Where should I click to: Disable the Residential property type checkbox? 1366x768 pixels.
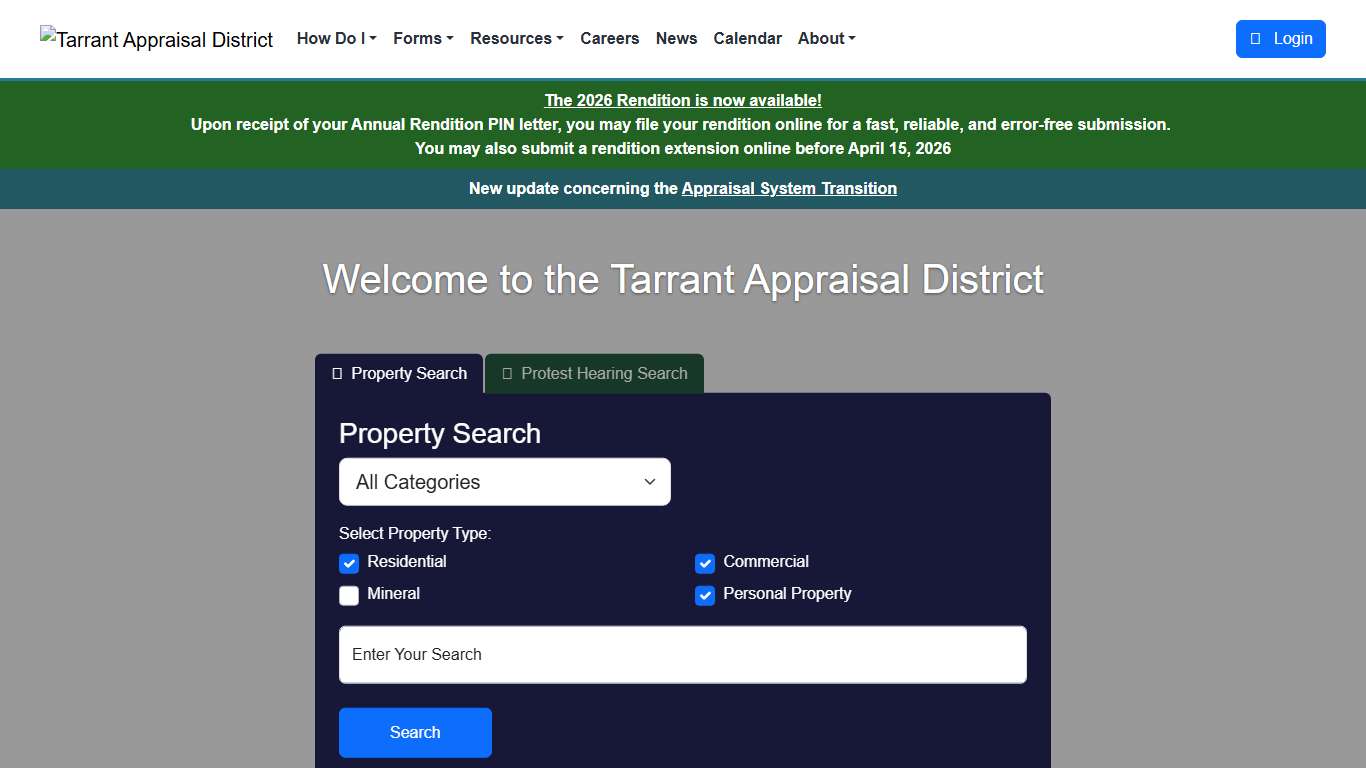(x=348, y=563)
